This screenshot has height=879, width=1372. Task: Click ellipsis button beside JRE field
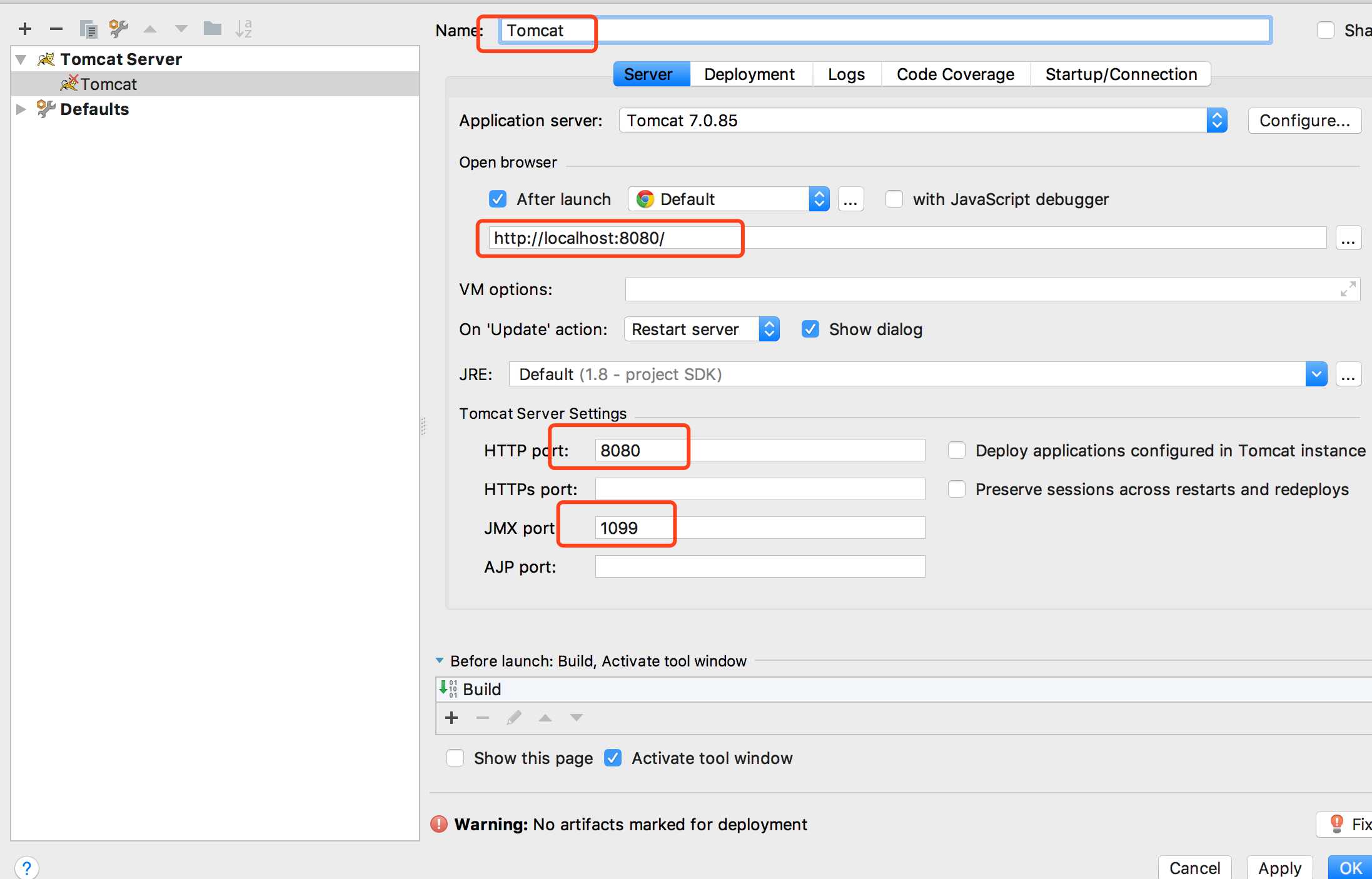[1348, 374]
